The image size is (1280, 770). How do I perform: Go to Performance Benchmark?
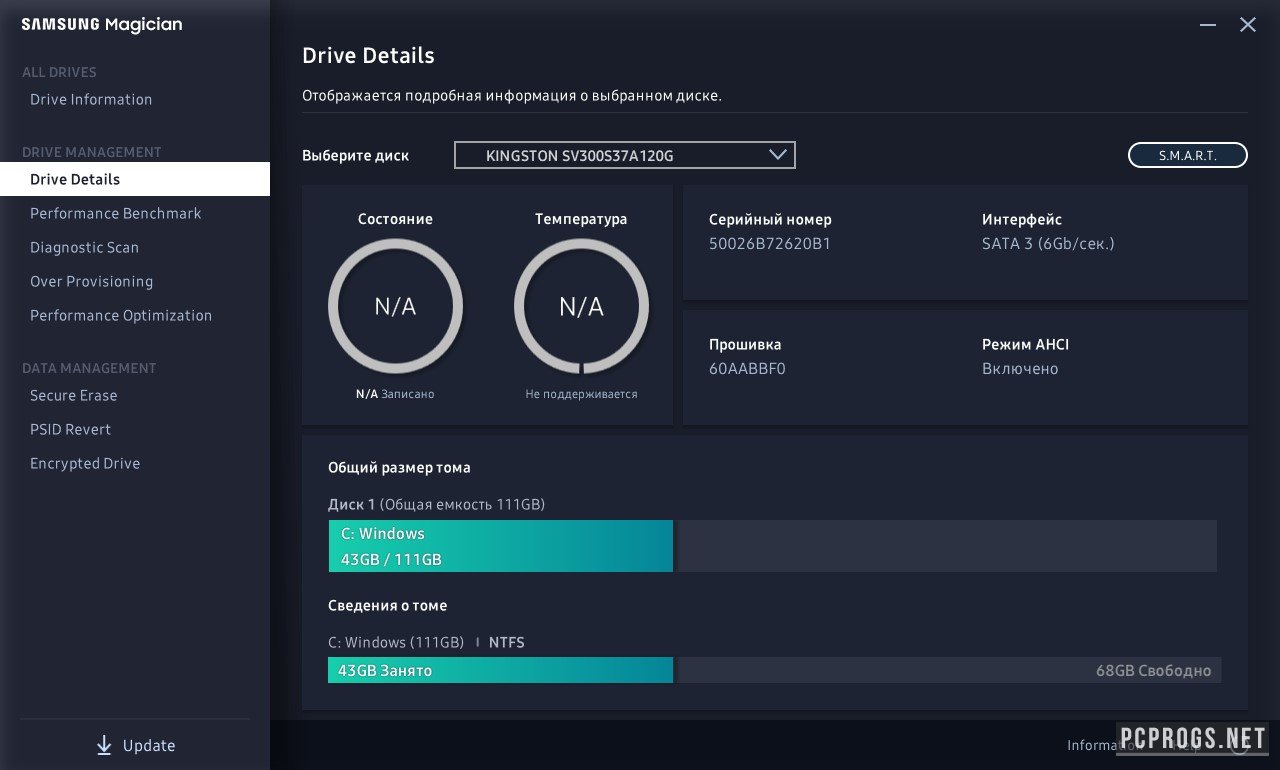[115, 214]
